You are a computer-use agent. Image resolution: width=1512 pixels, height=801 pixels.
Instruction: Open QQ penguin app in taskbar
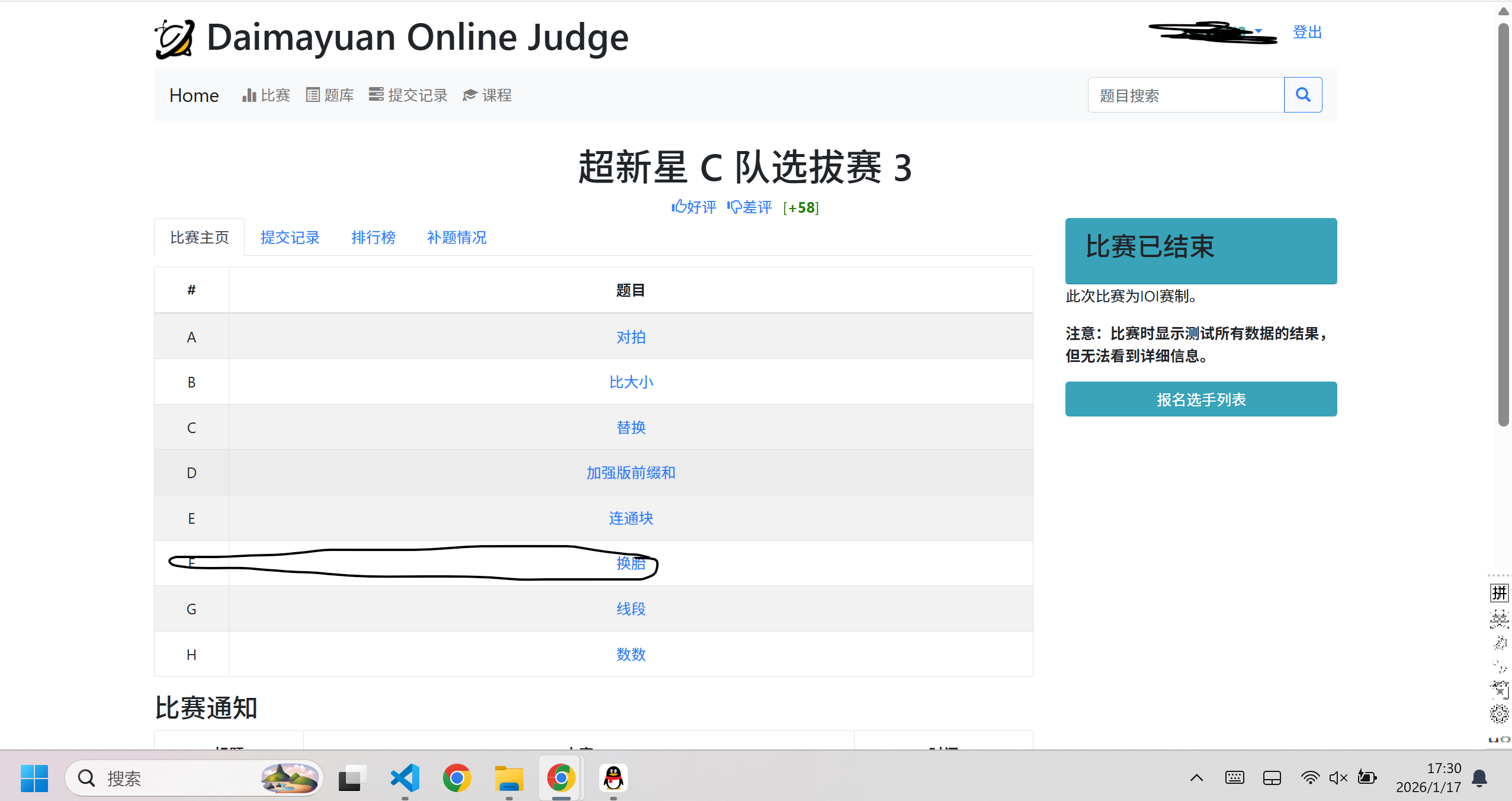[613, 778]
